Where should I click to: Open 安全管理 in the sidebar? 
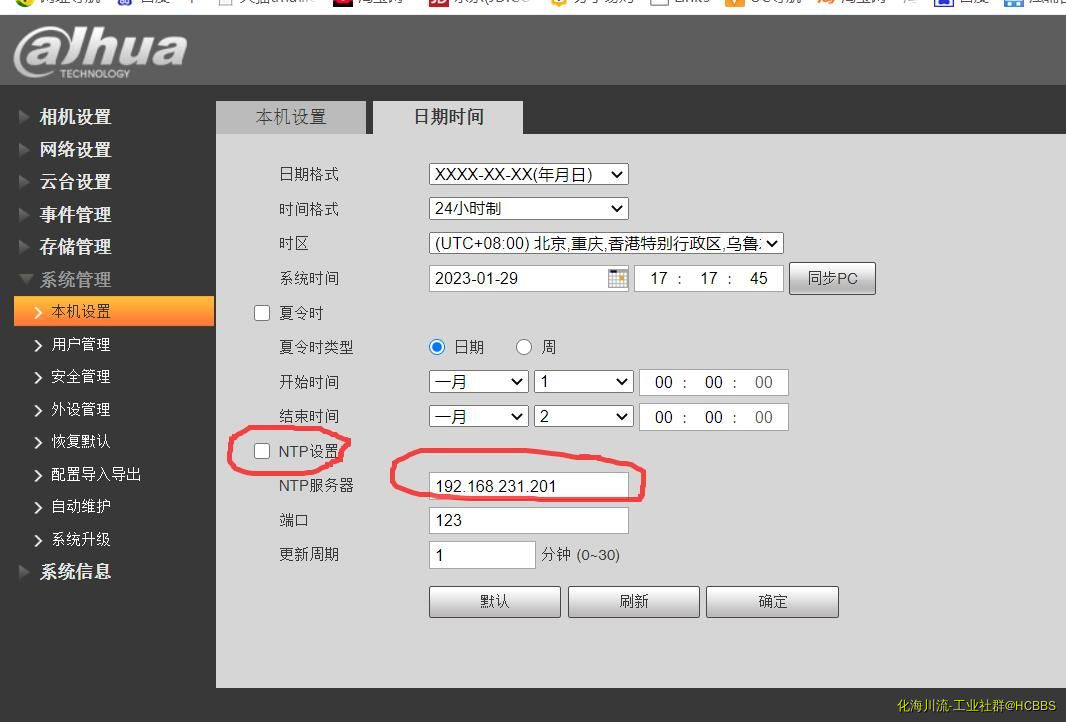(x=80, y=377)
